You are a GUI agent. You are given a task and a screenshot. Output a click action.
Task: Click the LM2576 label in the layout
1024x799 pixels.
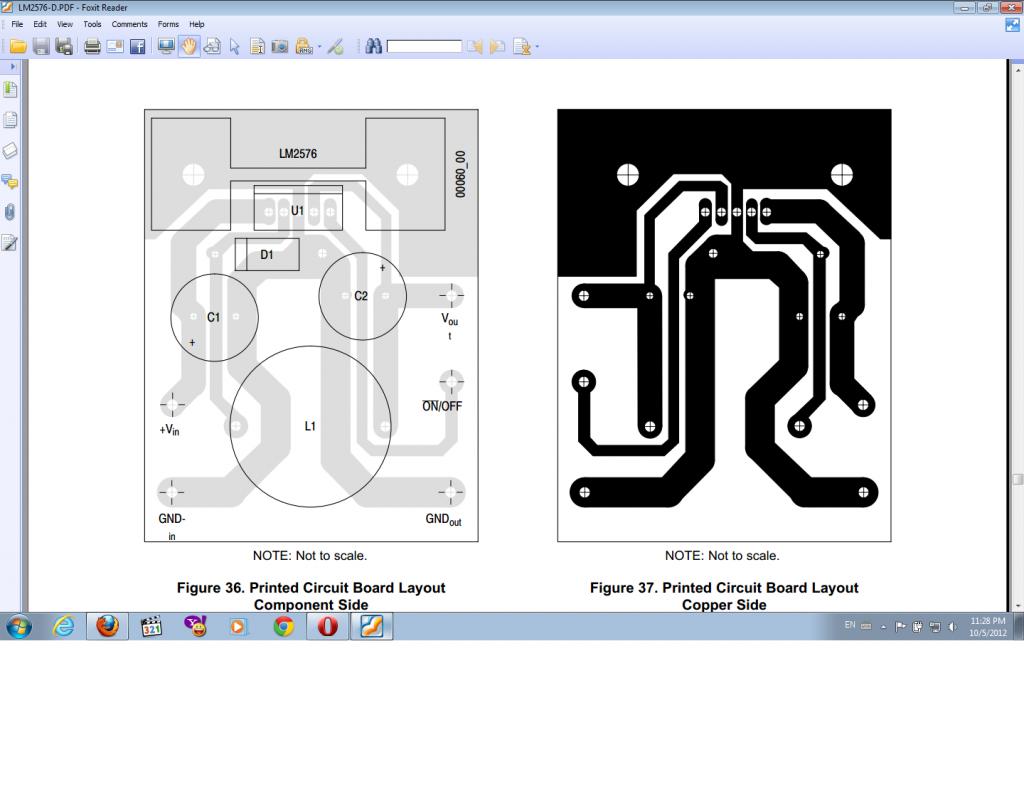click(298, 154)
